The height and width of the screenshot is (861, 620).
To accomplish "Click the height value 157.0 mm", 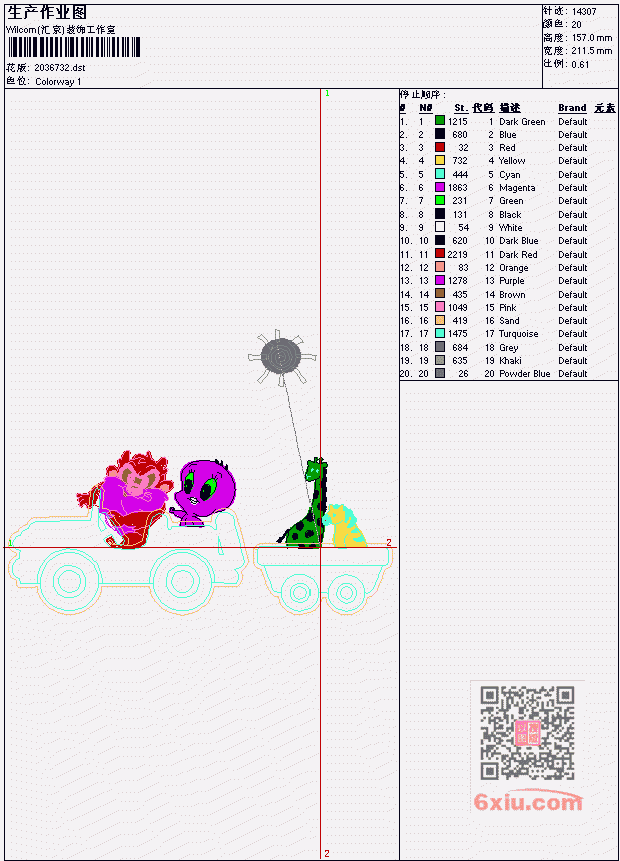I will tap(592, 38).
